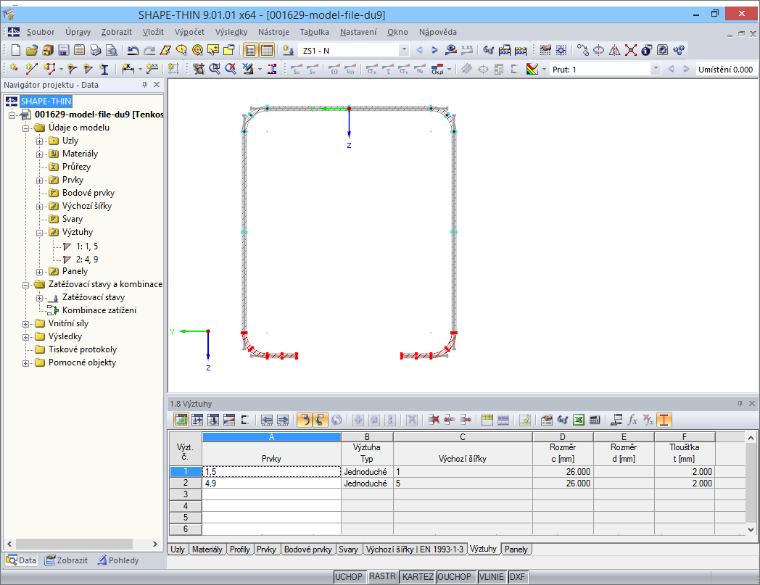
Task: Expand the Výsledky tree node
Action: pos(26,337)
